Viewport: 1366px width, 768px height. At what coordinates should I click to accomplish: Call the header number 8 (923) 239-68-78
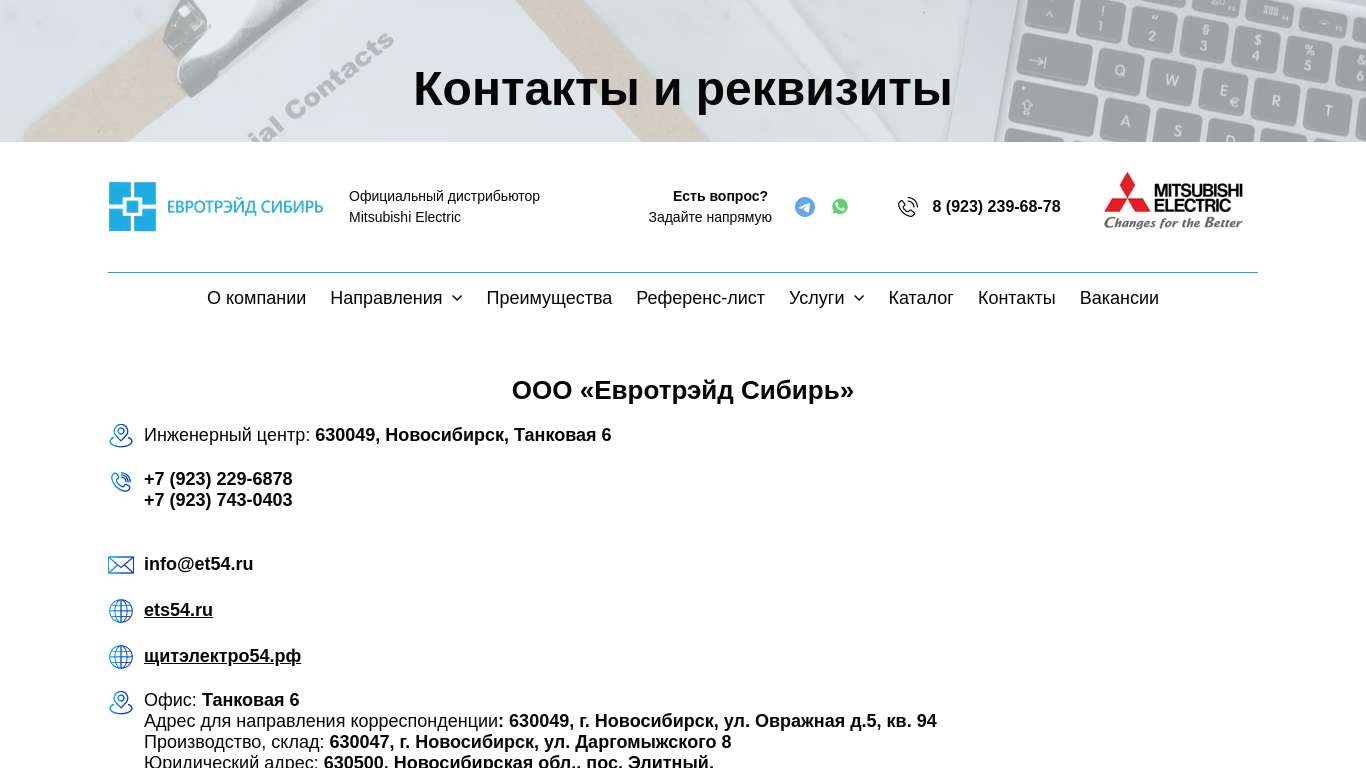click(x=996, y=207)
